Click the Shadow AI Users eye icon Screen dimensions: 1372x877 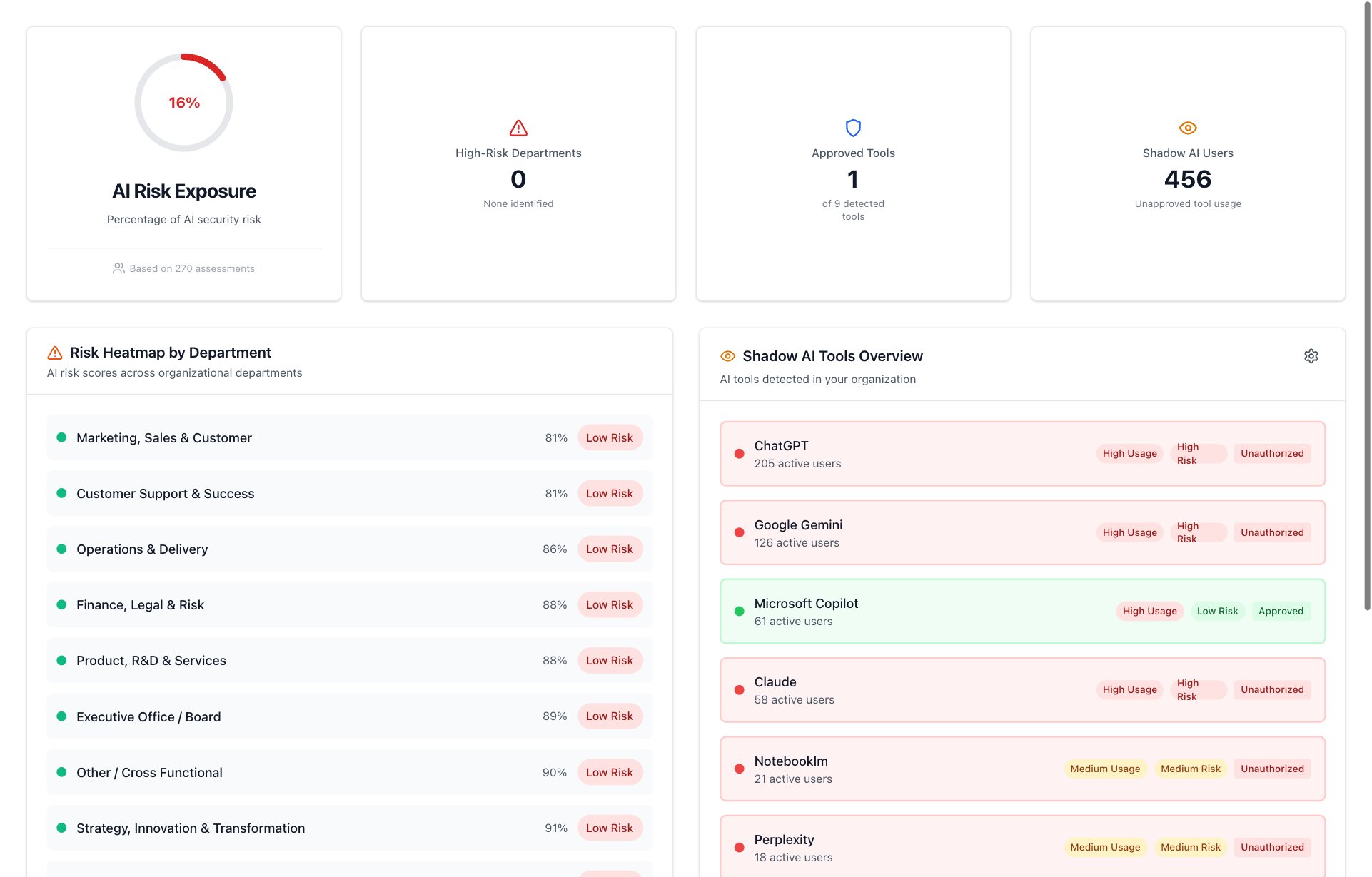point(1188,128)
